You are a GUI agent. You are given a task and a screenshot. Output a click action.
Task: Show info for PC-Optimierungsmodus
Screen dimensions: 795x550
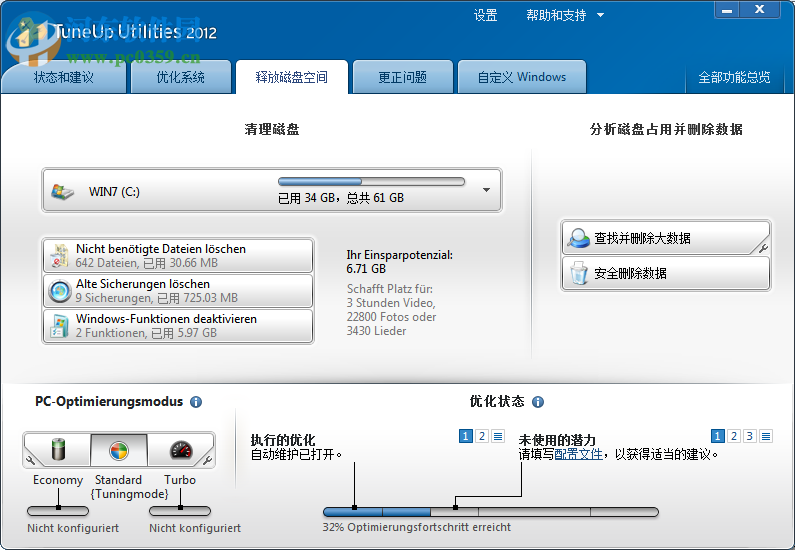point(196,402)
